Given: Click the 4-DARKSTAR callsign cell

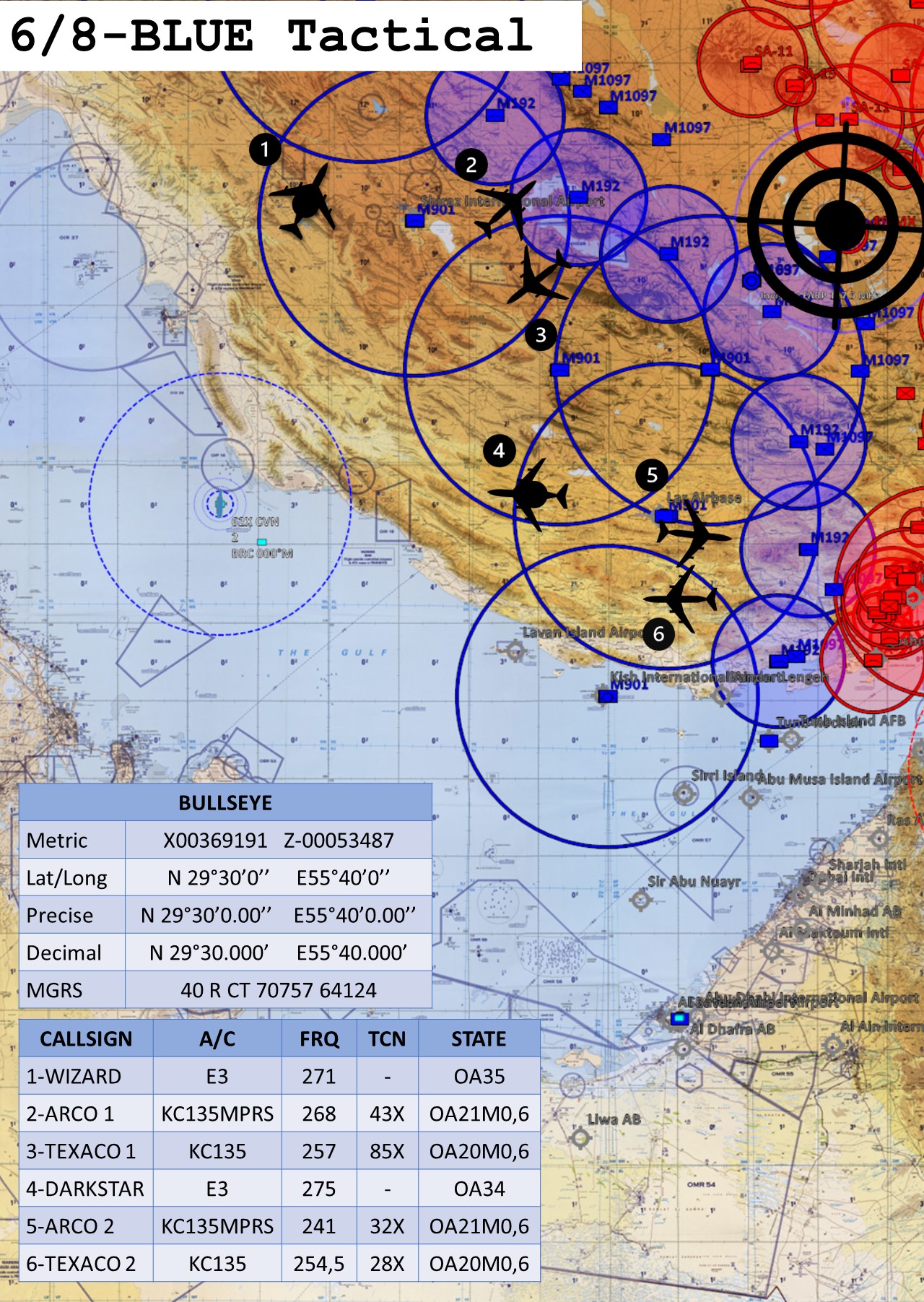Looking at the screenshot, I should (86, 1189).
